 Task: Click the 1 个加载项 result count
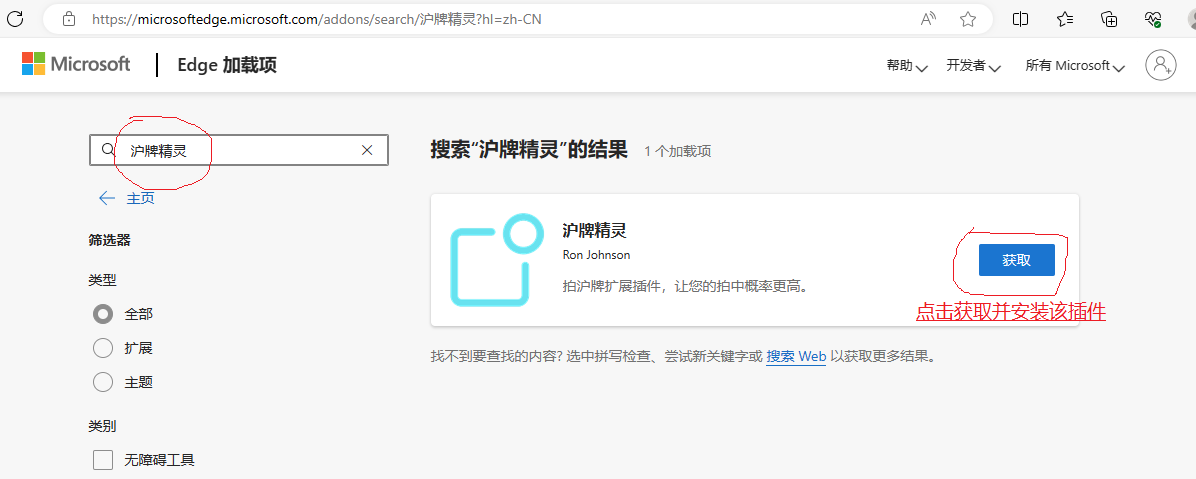coord(677,151)
